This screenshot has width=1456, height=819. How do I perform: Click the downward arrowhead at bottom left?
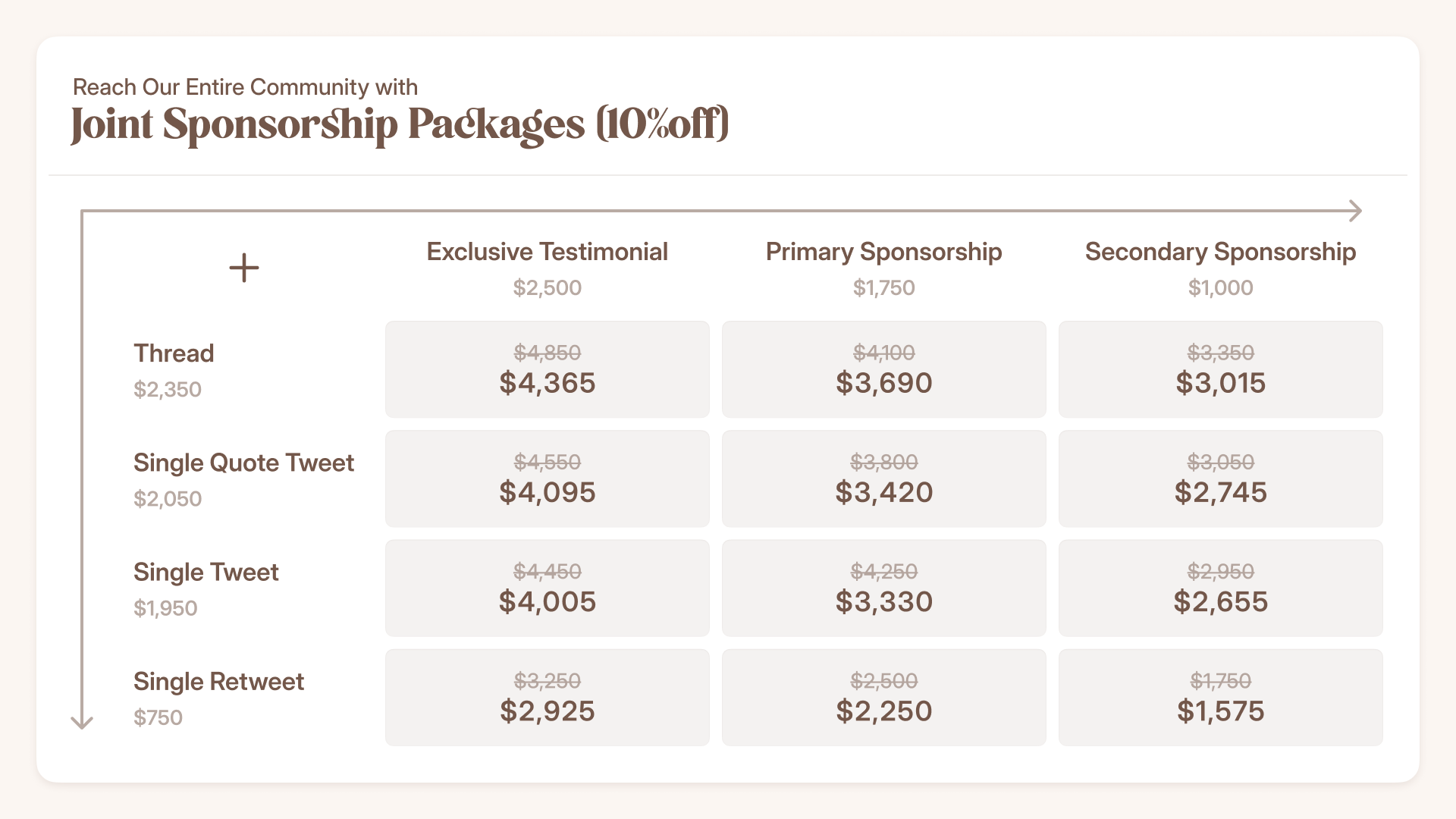(82, 721)
